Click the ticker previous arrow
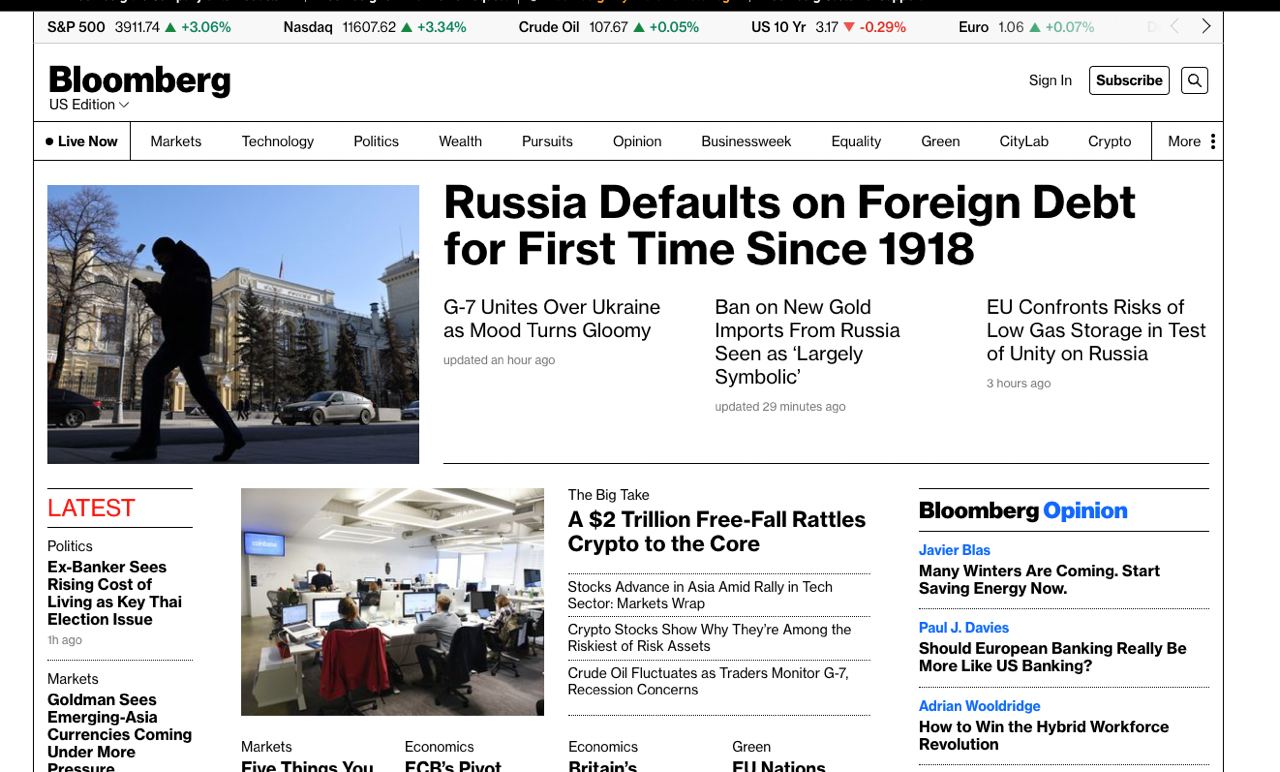Viewport: 1280px width, 772px height. pos(1175,27)
